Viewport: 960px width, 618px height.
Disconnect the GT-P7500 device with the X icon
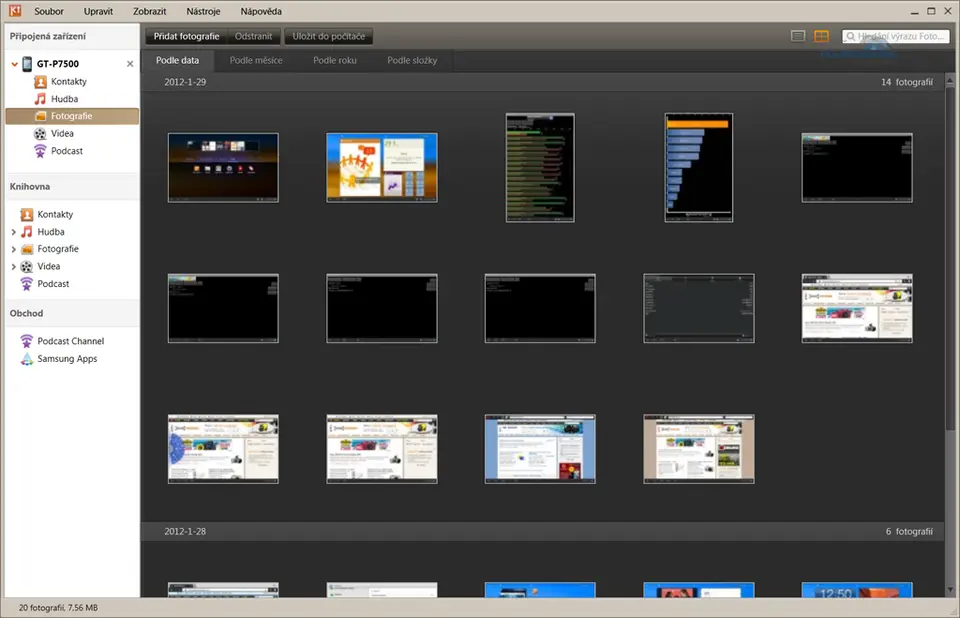tap(130, 64)
